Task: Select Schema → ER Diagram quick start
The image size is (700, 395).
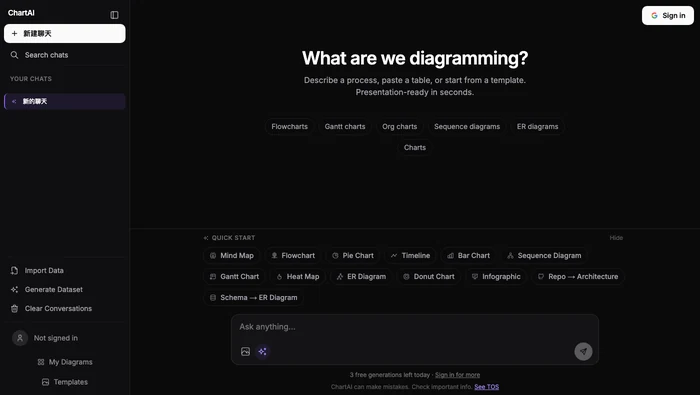Action: pos(253,297)
